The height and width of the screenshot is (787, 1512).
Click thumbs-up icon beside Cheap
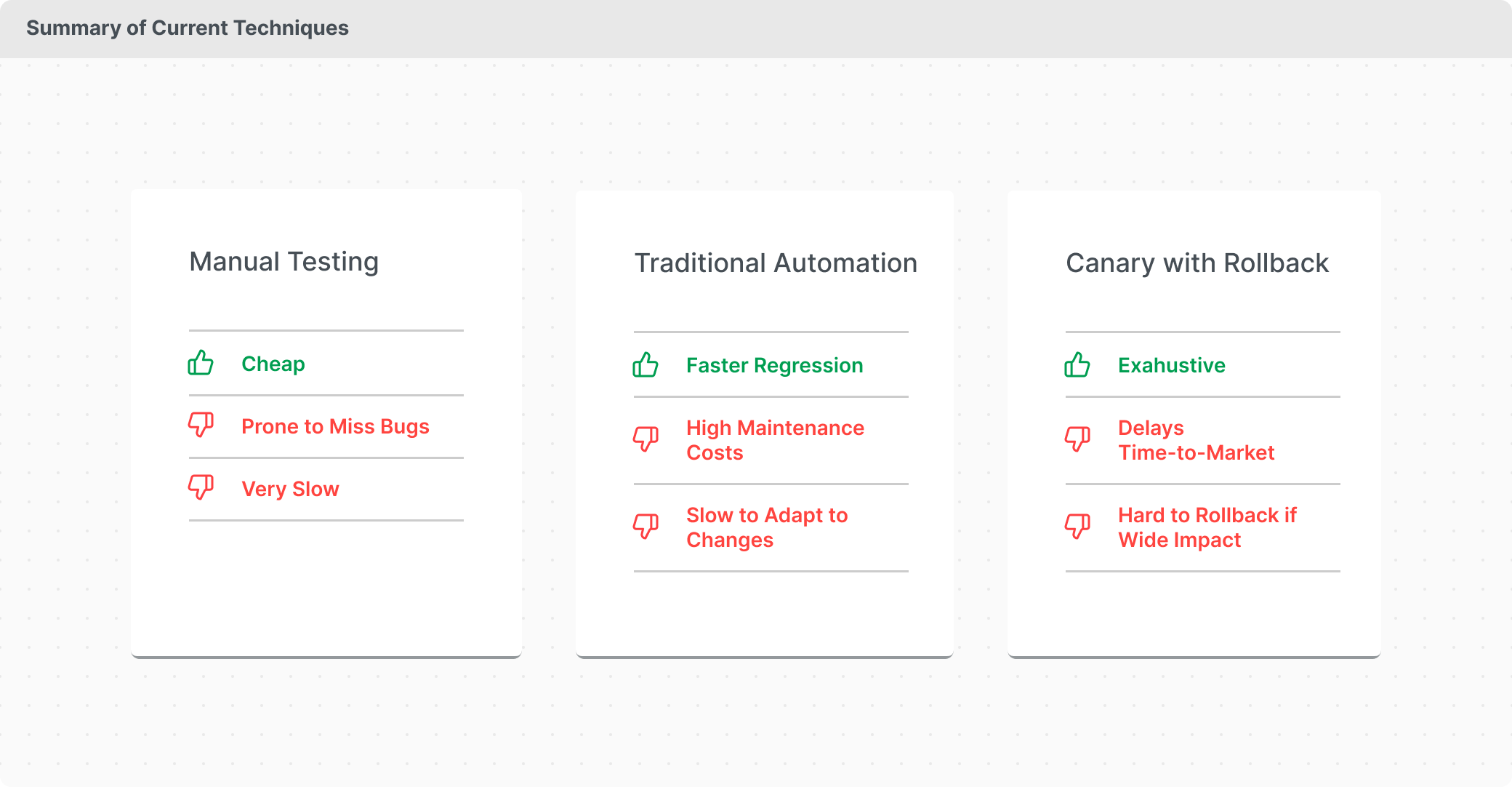[201, 363]
